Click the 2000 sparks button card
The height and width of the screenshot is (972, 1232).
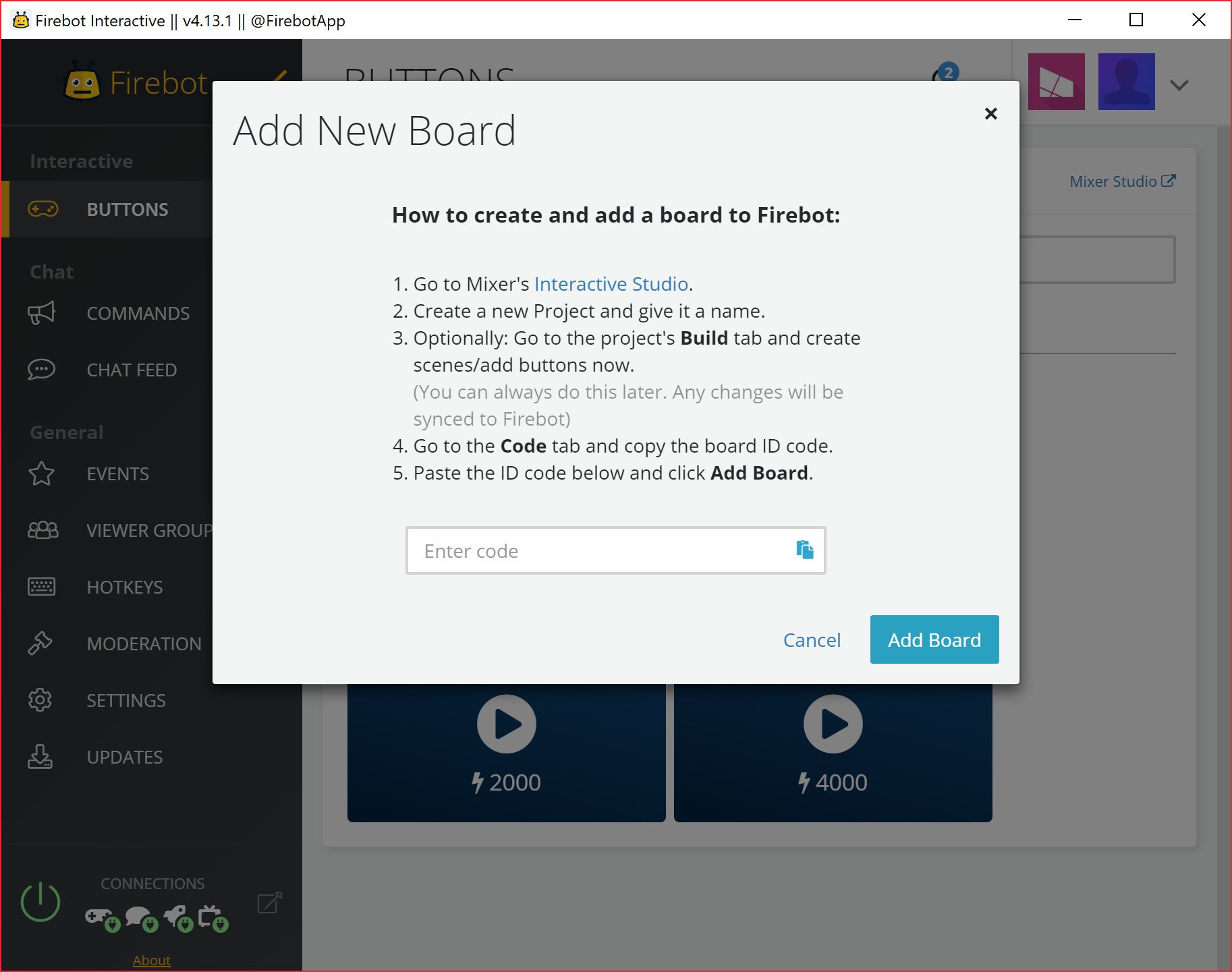506,753
